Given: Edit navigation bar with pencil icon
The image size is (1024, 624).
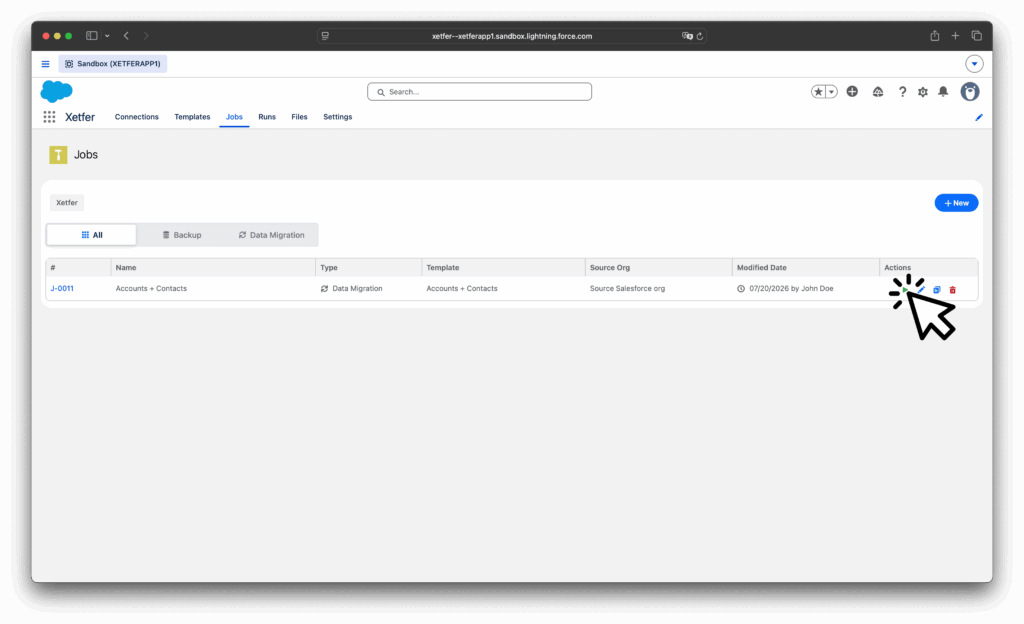Looking at the screenshot, I should tap(978, 117).
